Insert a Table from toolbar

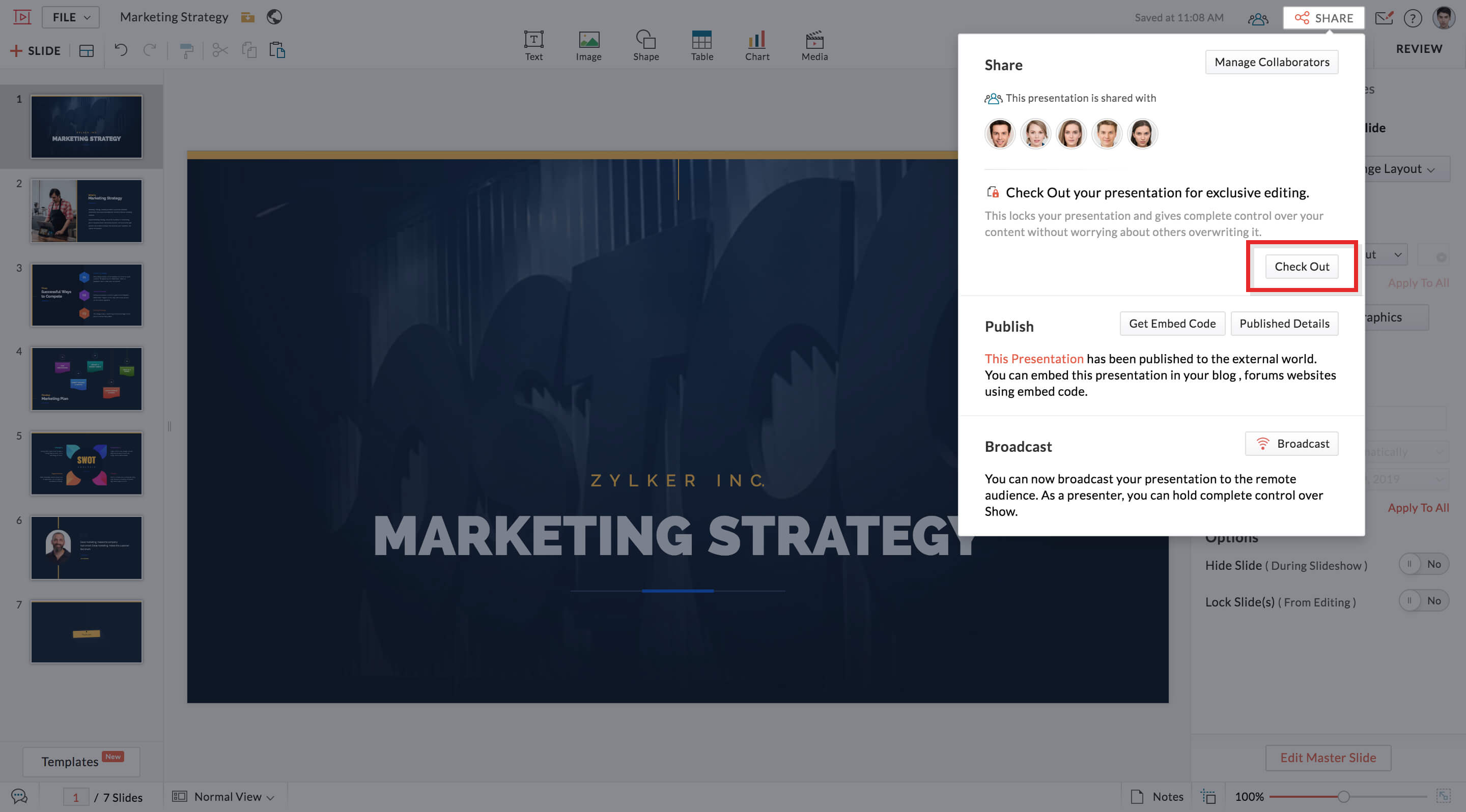click(x=702, y=45)
